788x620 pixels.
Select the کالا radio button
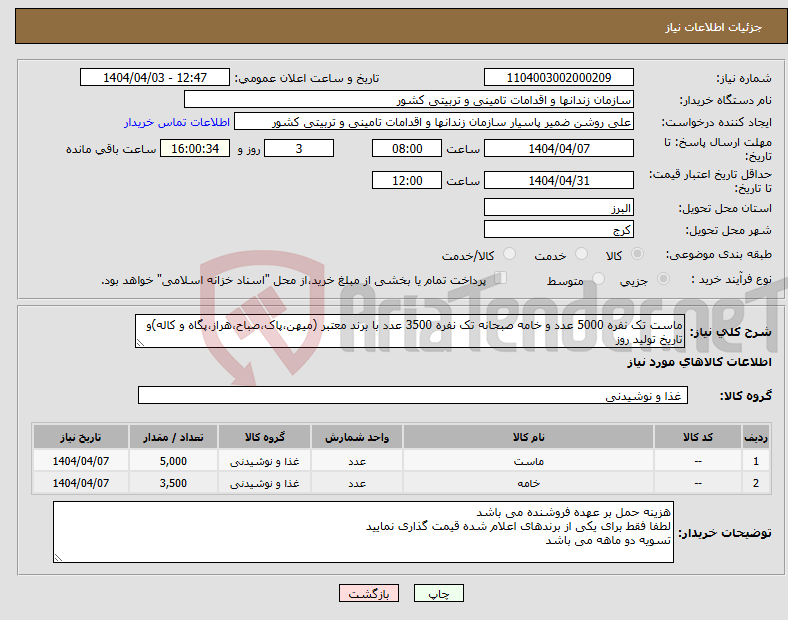click(638, 255)
